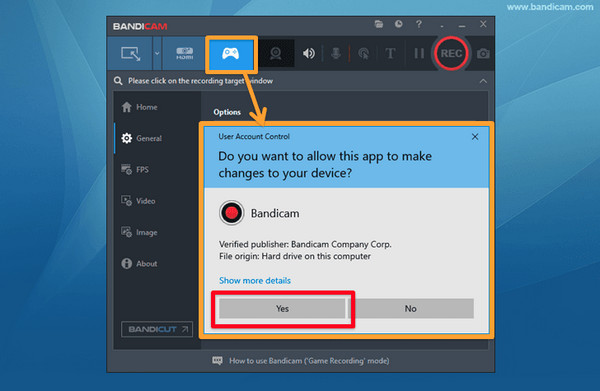
Task: Toggle the webcam overlay icon
Action: click(x=276, y=54)
